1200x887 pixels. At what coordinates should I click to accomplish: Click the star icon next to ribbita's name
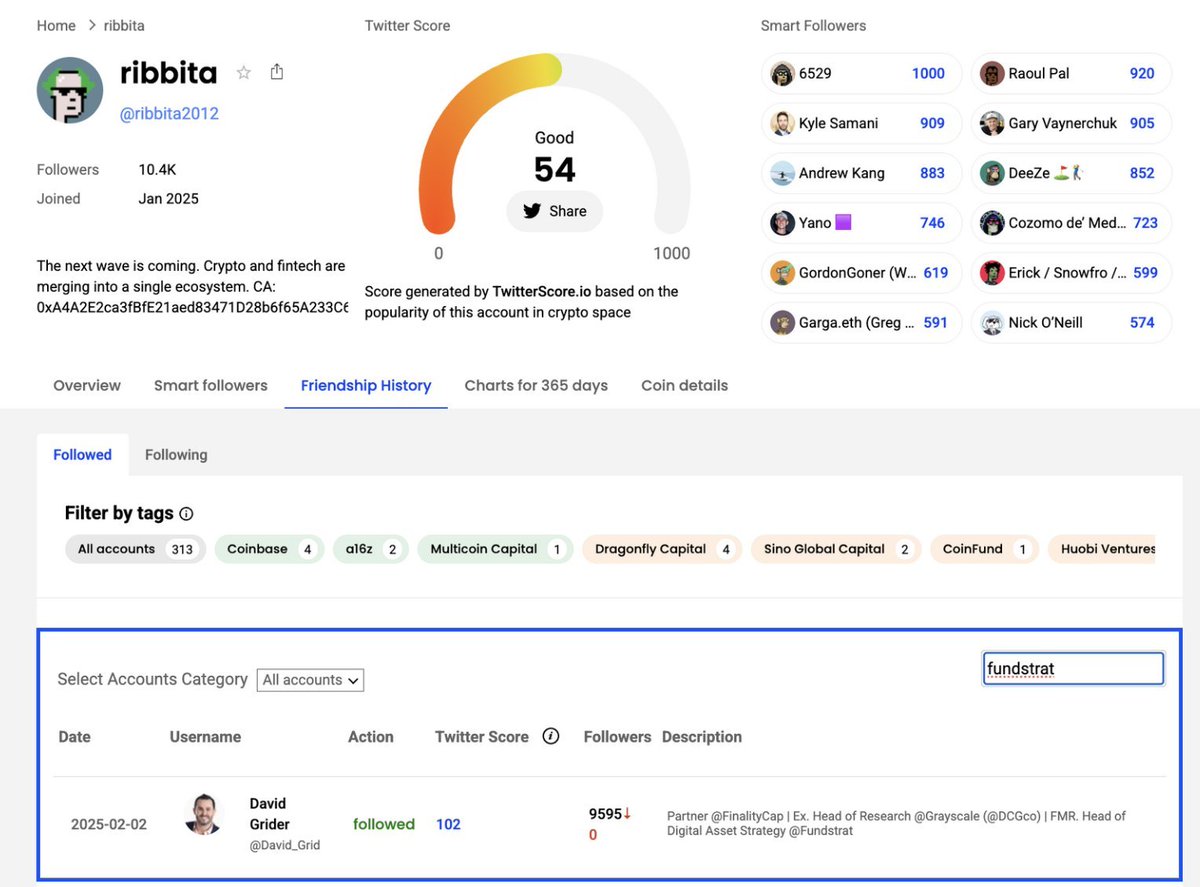tap(243, 72)
